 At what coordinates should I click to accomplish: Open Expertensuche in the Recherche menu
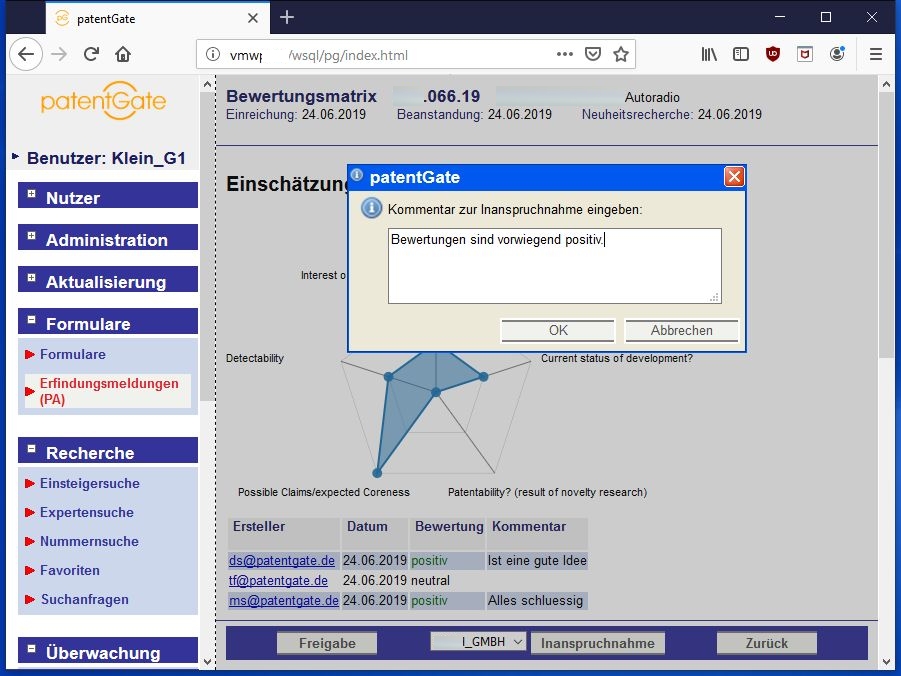tap(87, 512)
